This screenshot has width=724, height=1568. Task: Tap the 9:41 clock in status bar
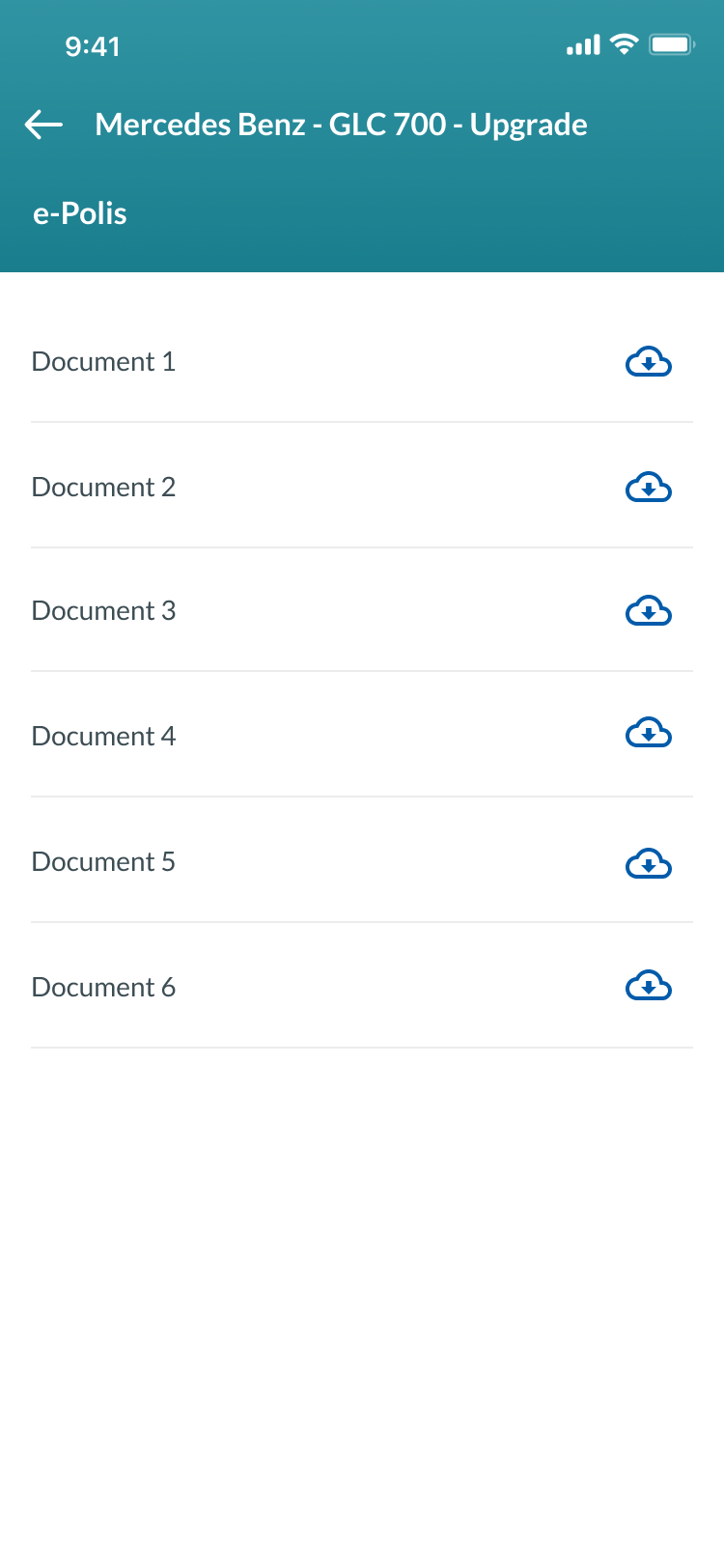point(93,46)
